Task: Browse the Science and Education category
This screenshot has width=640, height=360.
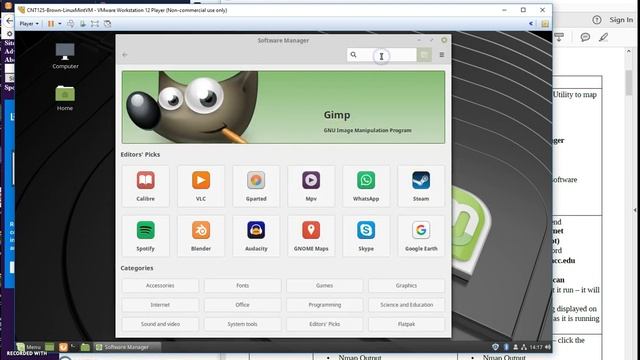Action: click(407, 305)
